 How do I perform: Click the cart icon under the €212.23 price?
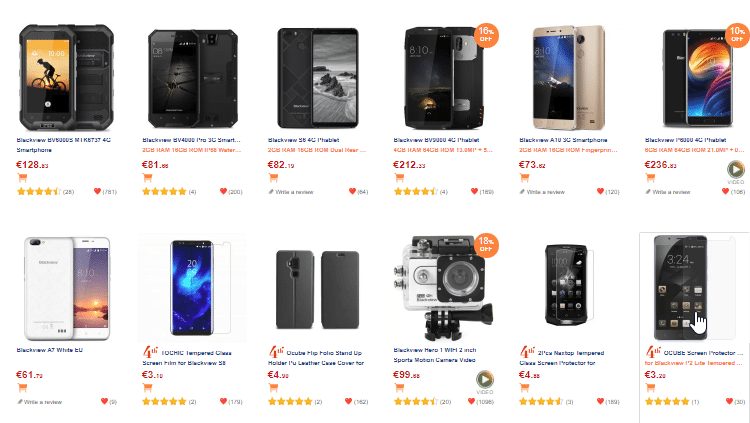(x=400, y=178)
